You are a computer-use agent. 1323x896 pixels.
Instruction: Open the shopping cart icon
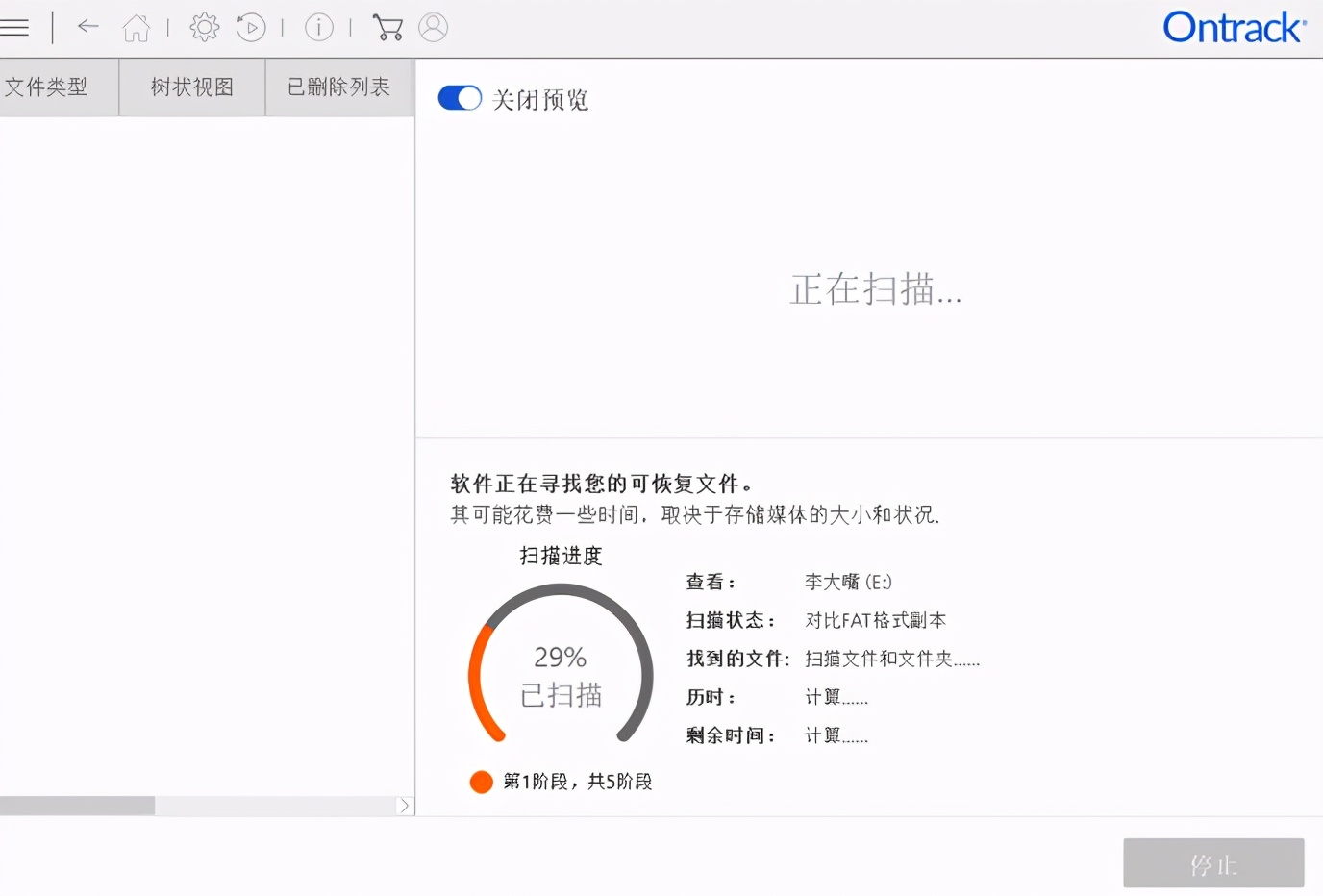[387, 27]
